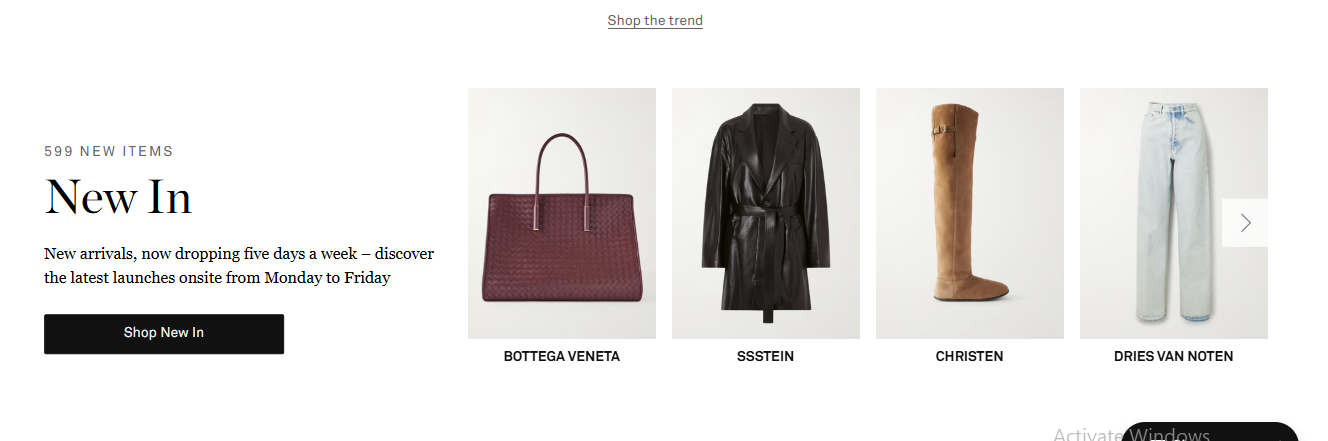
Task: Advance the New In carousel with the right chevron
Action: (x=1245, y=223)
